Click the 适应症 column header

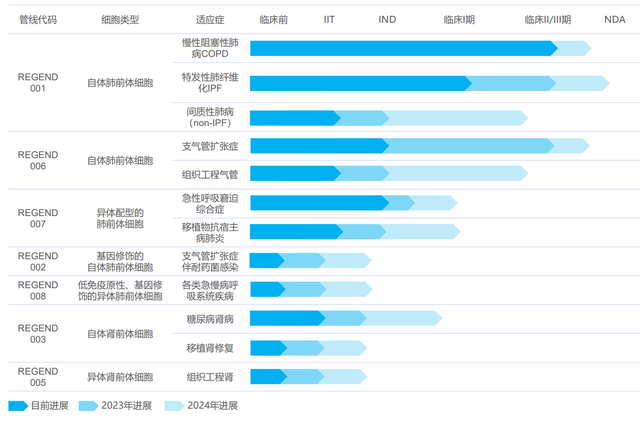pos(210,19)
